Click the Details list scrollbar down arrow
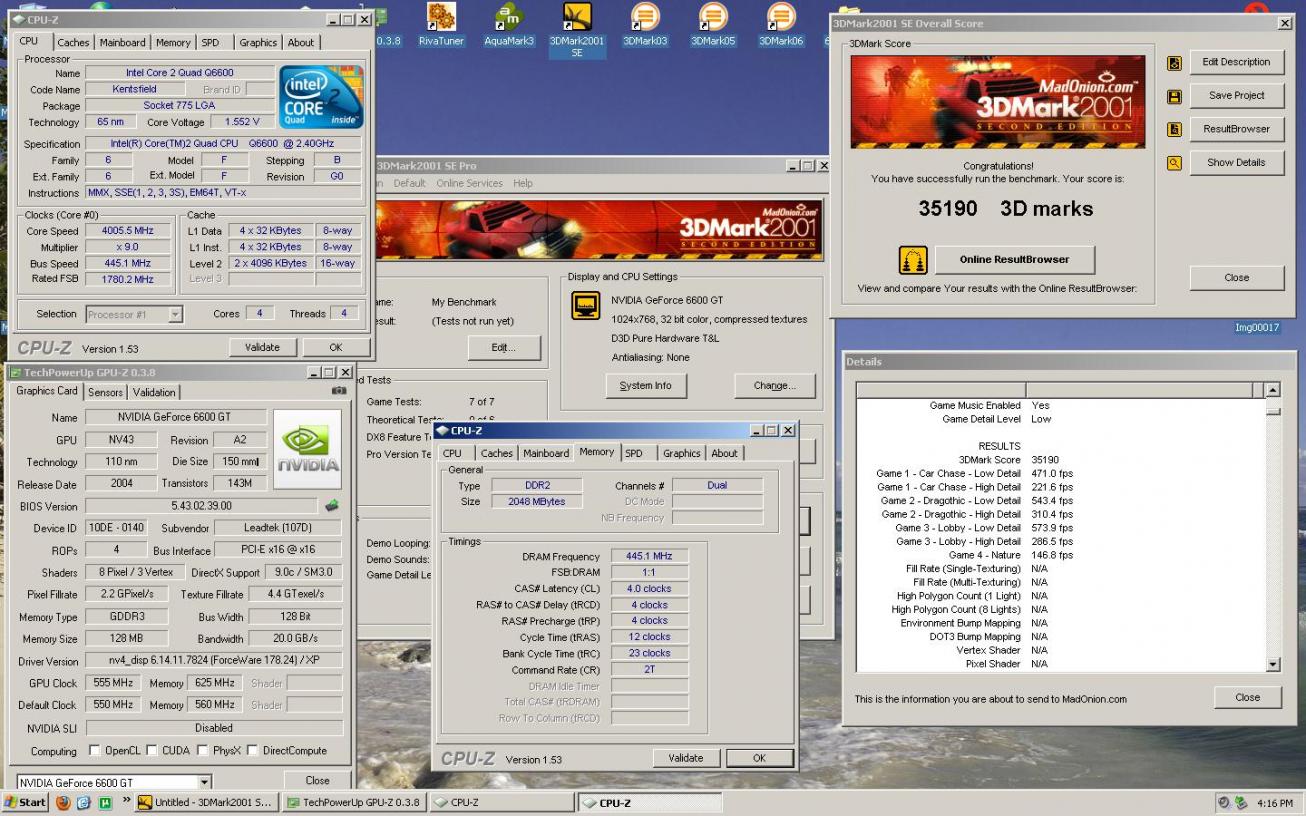The image size is (1306, 816). coord(1272,664)
